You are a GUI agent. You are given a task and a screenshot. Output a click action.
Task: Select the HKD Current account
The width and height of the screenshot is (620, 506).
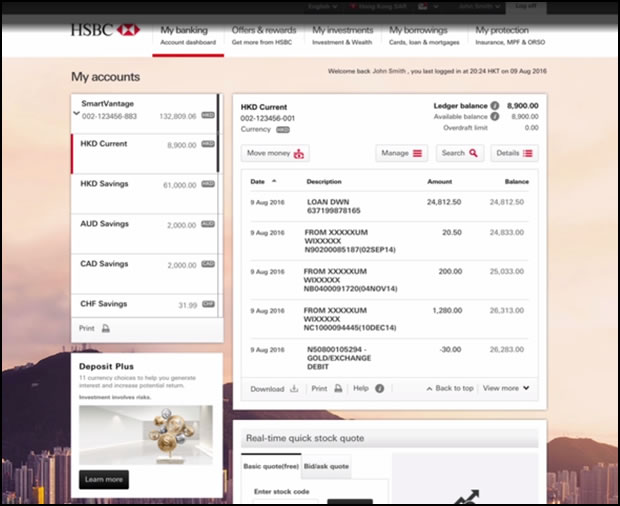(144, 154)
